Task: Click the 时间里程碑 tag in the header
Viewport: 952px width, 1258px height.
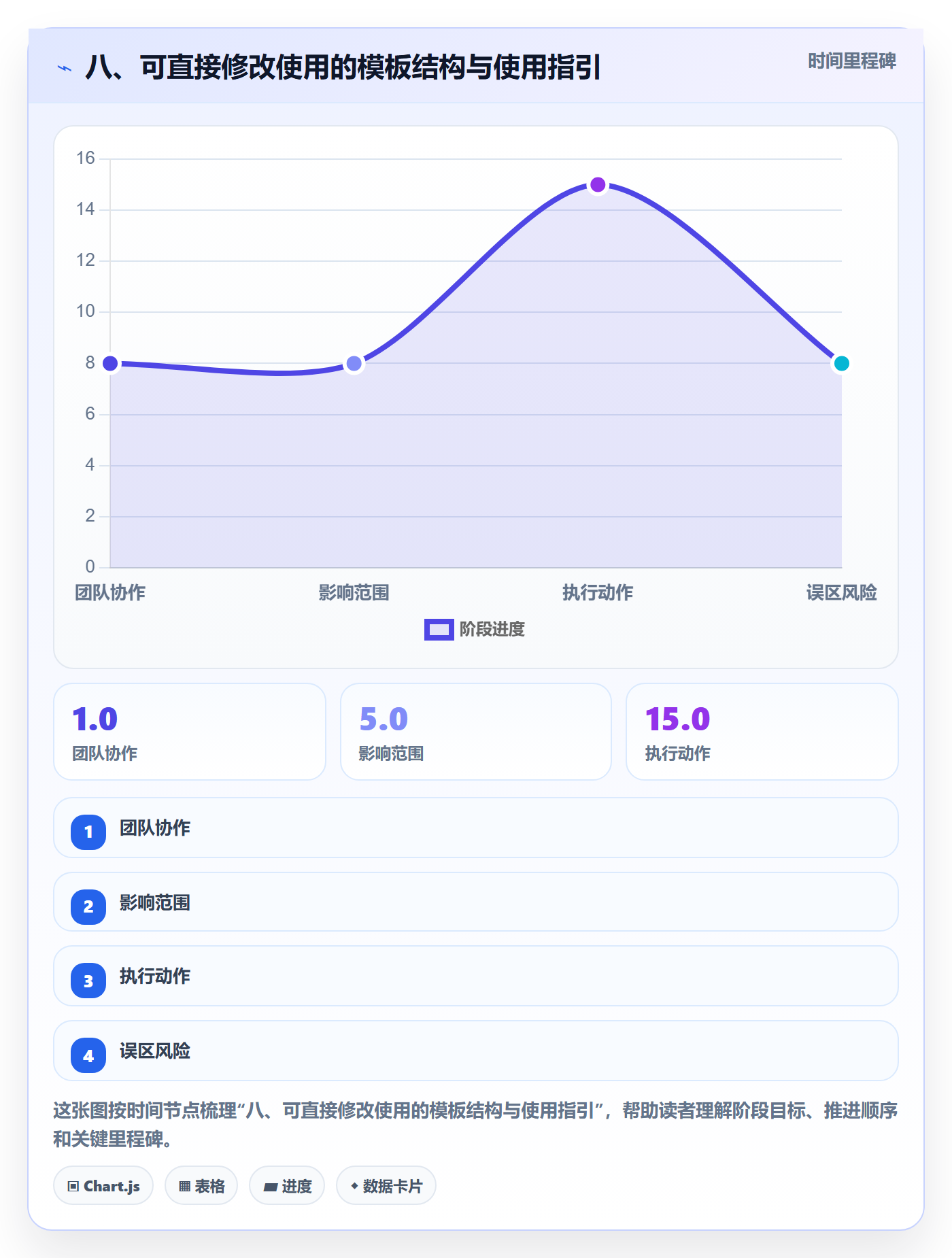Action: 852,61
